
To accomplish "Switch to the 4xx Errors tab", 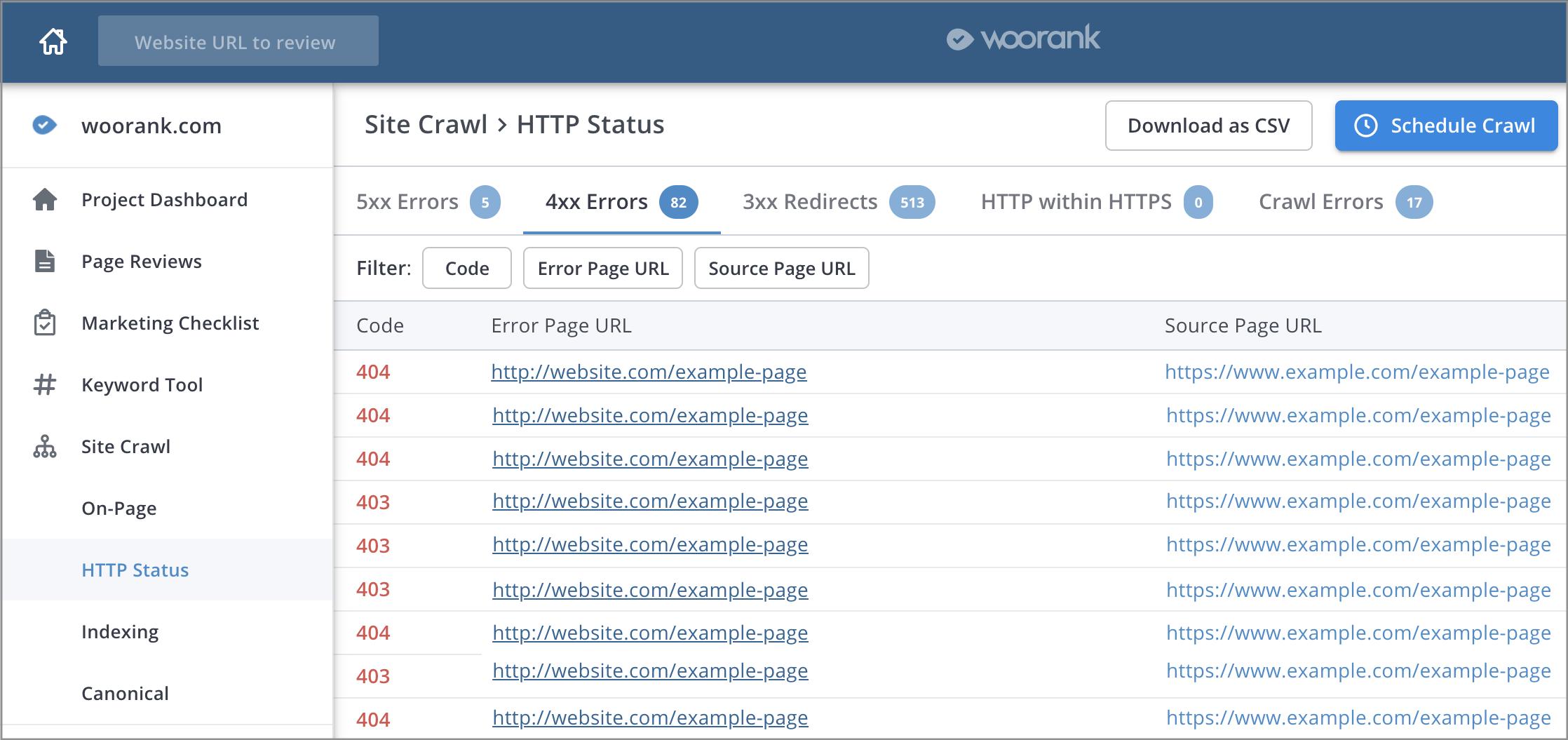I will pos(621,202).
